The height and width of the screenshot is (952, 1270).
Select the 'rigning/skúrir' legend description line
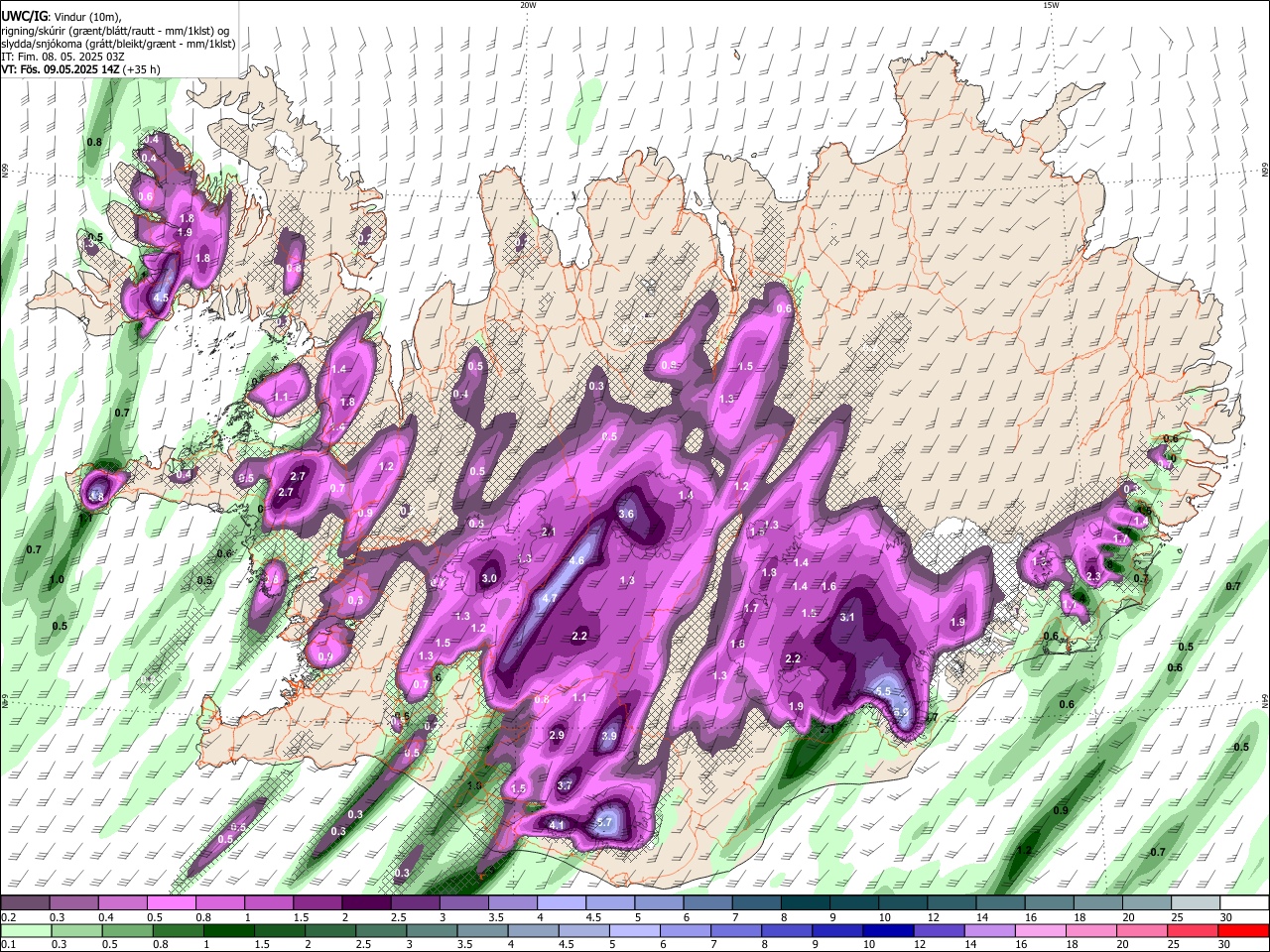coord(115,31)
